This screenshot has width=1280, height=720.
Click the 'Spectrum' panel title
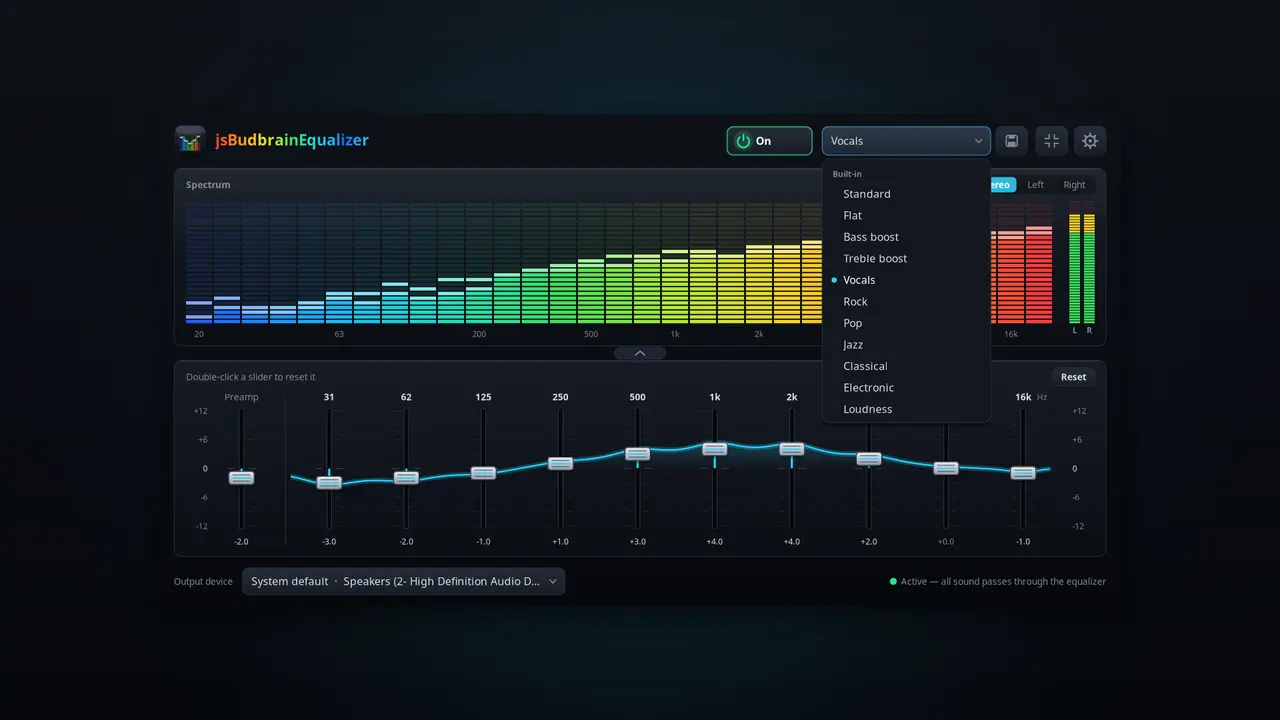coord(208,185)
